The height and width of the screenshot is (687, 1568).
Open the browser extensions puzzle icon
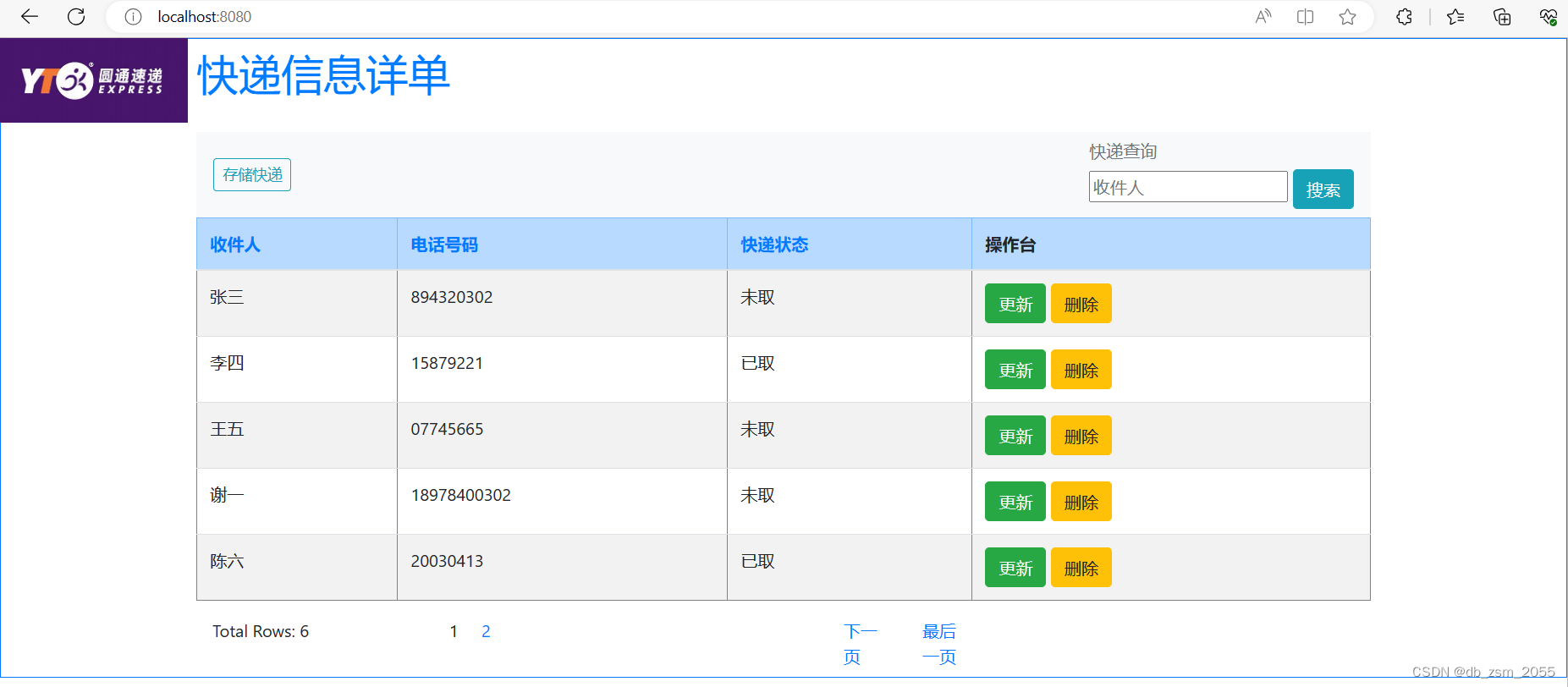pos(1405,17)
